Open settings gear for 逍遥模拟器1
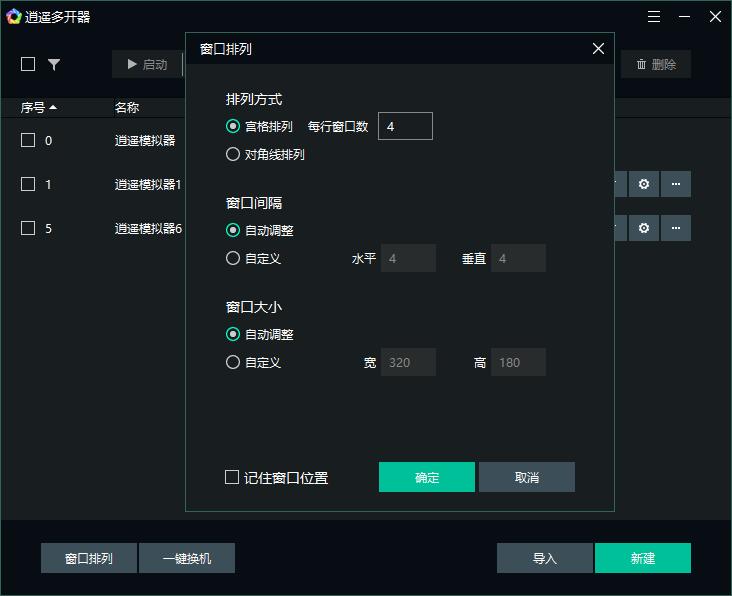 click(644, 184)
